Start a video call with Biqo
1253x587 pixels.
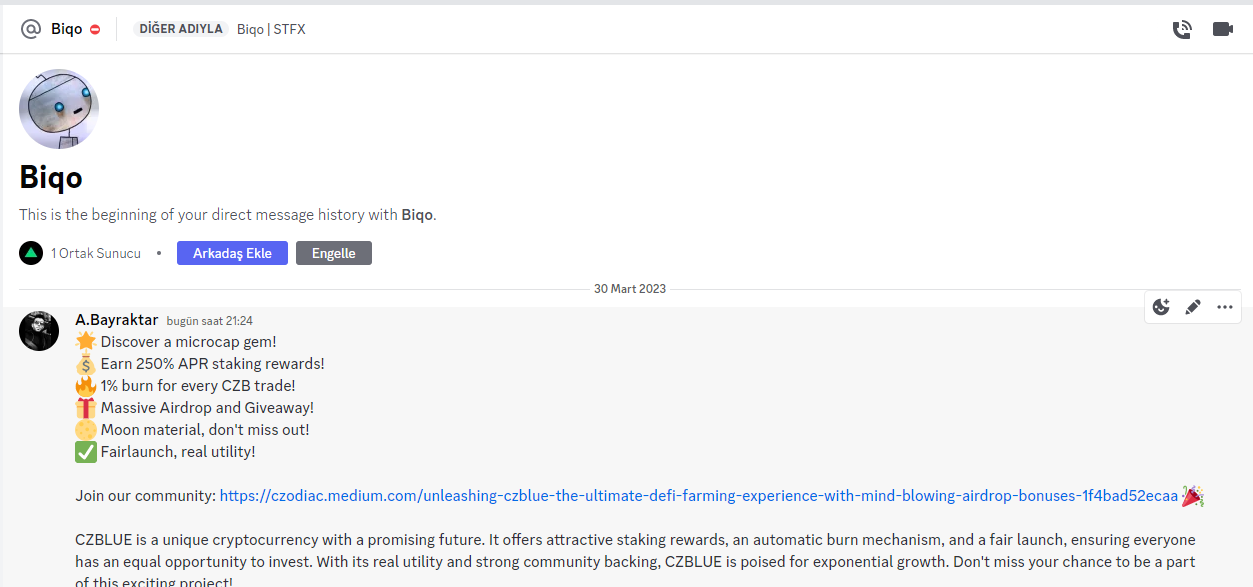click(1222, 29)
